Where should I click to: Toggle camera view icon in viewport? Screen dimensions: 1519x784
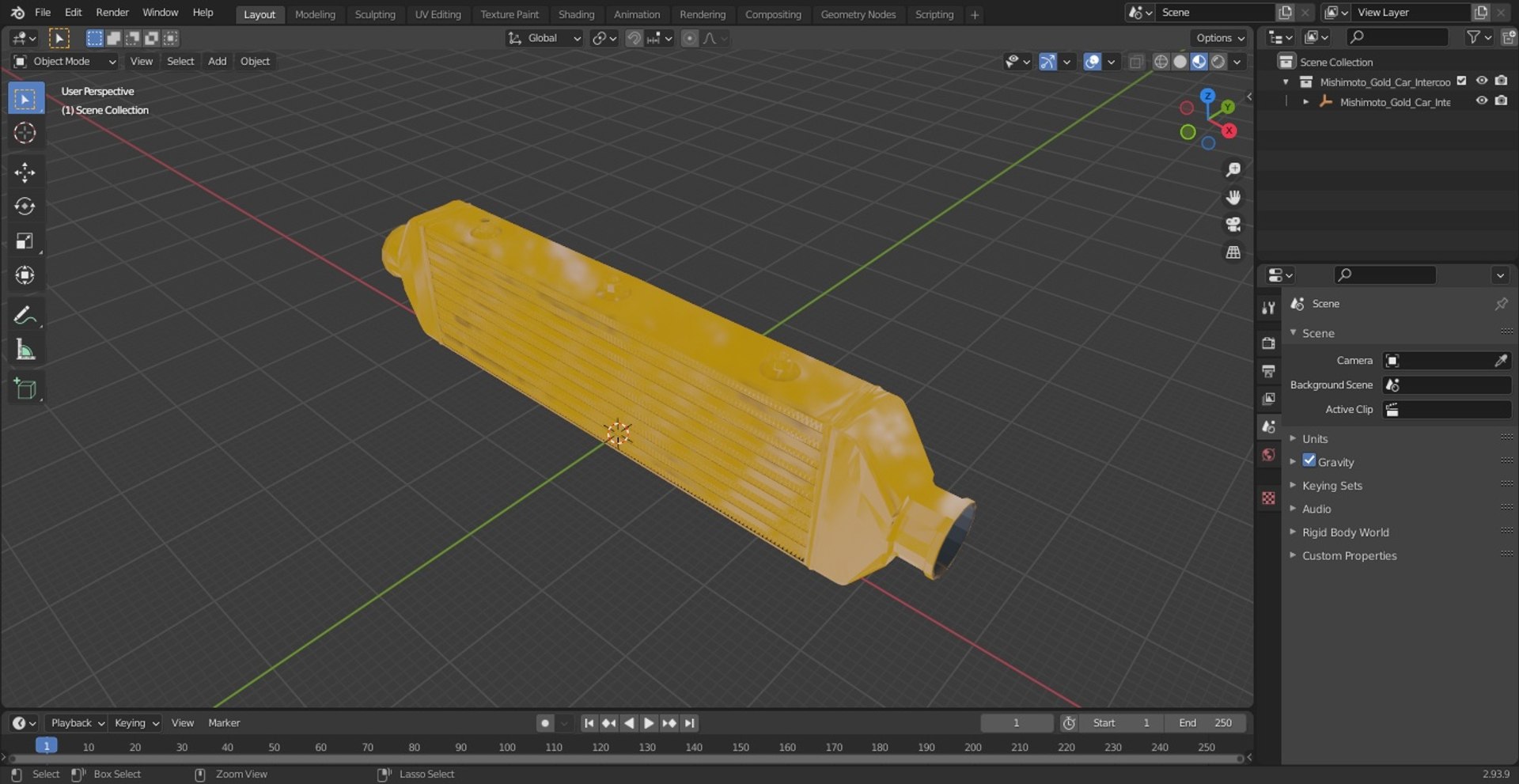(x=1233, y=225)
